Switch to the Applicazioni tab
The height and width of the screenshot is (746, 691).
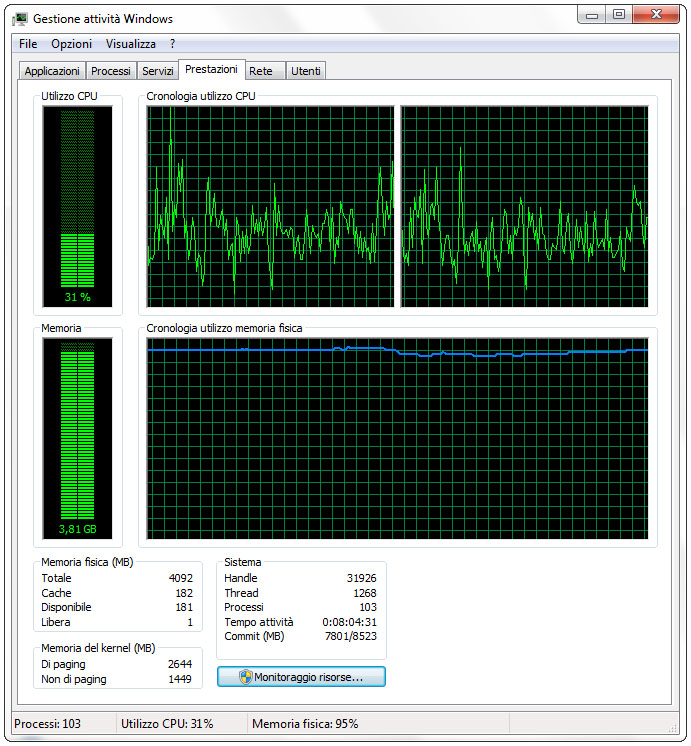point(52,71)
